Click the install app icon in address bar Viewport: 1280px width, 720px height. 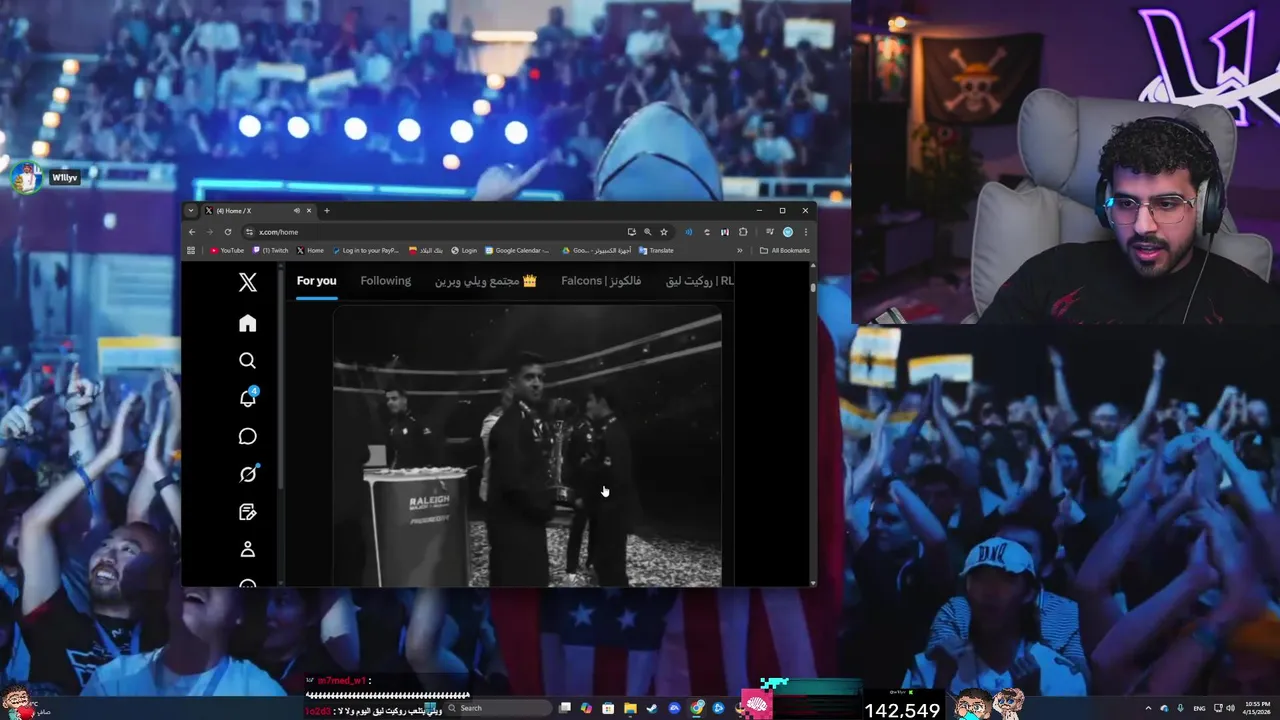(x=631, y=232)
